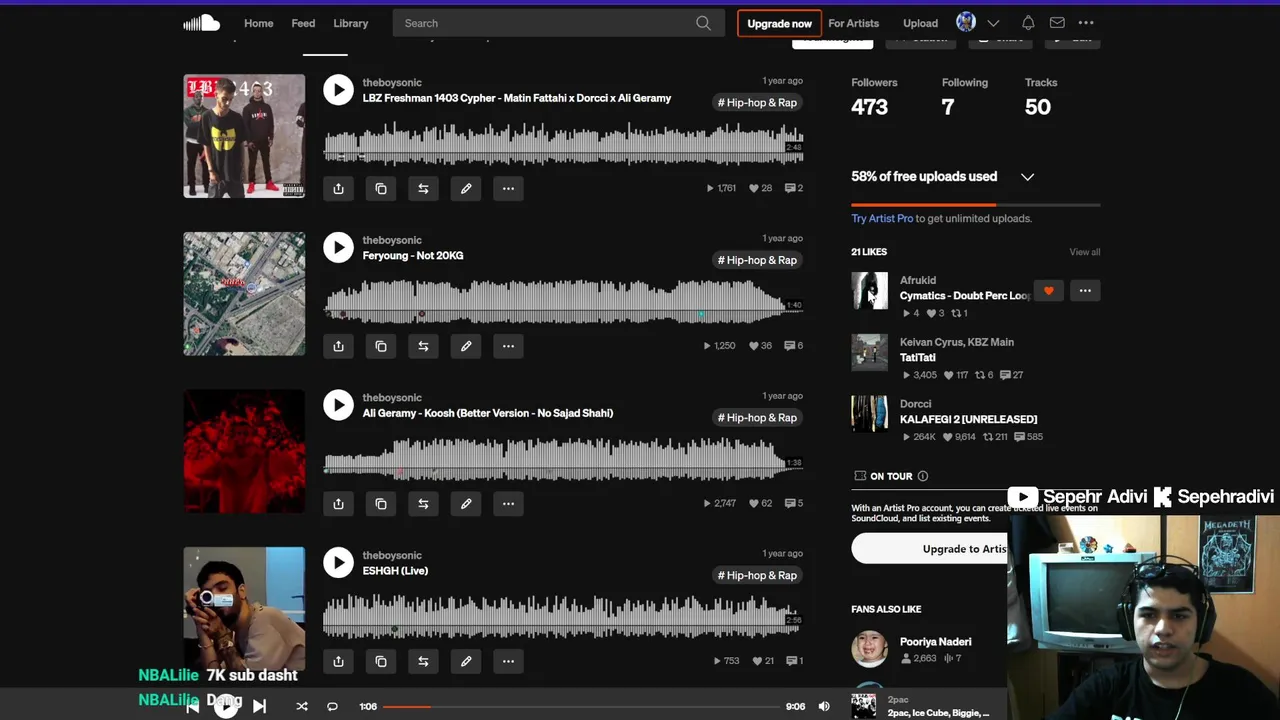Viewport: 1280px width, 720px height.
Task: Click the Upgrade now button
Action: pyautogui.click(x=779, y=23)
